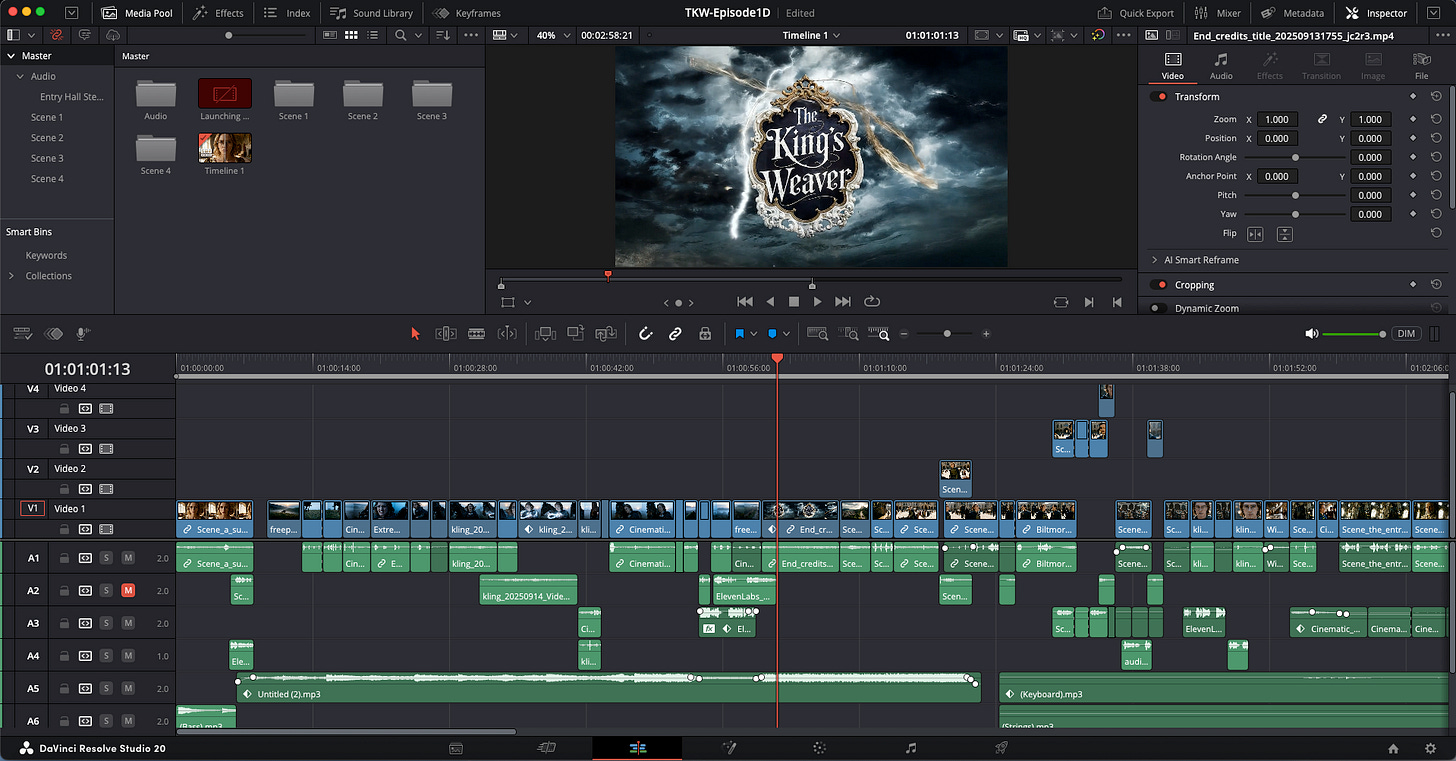Toggle Position Lock padlock in timeline toolbar
Image resolution: width=1456 pixels, height=761 pixels.
point(705,334)
